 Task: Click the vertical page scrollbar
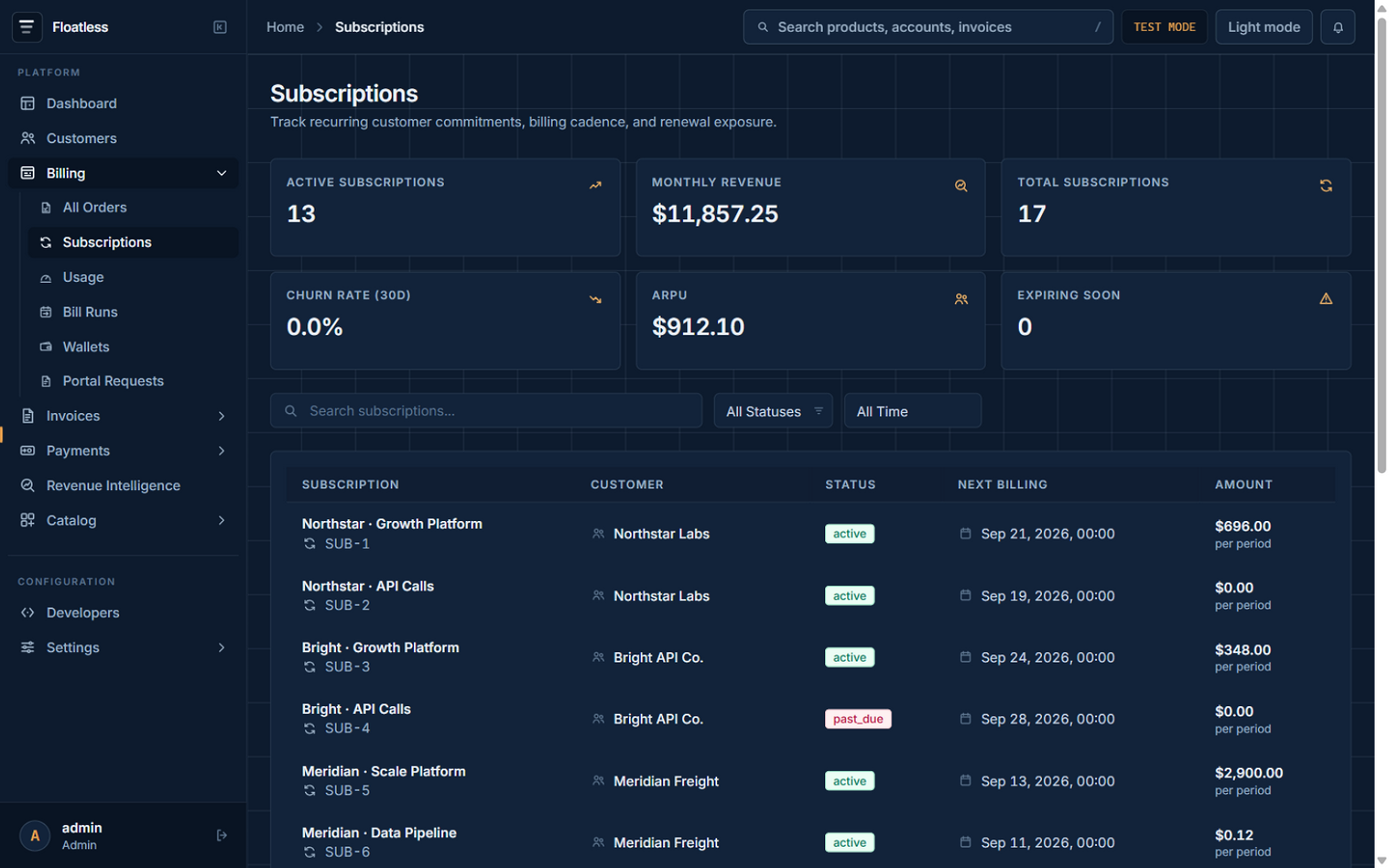(x=1382, y=246)
